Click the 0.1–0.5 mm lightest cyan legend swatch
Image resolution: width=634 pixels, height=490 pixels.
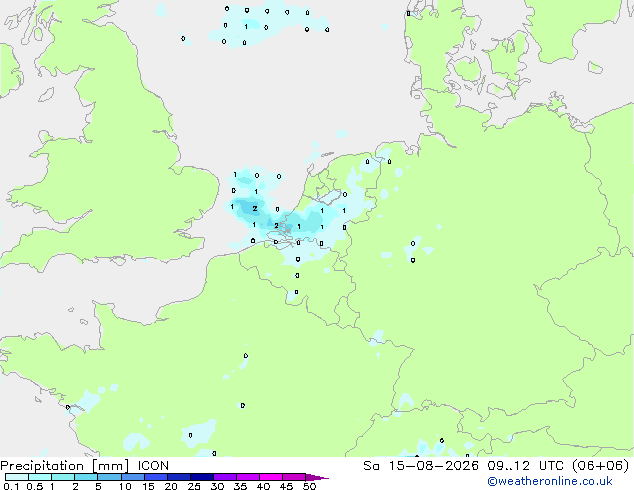pos(17,477)
